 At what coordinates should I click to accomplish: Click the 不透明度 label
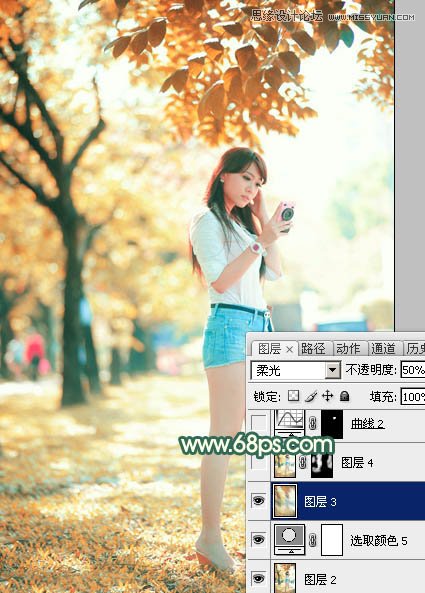(x=371, y=370)
